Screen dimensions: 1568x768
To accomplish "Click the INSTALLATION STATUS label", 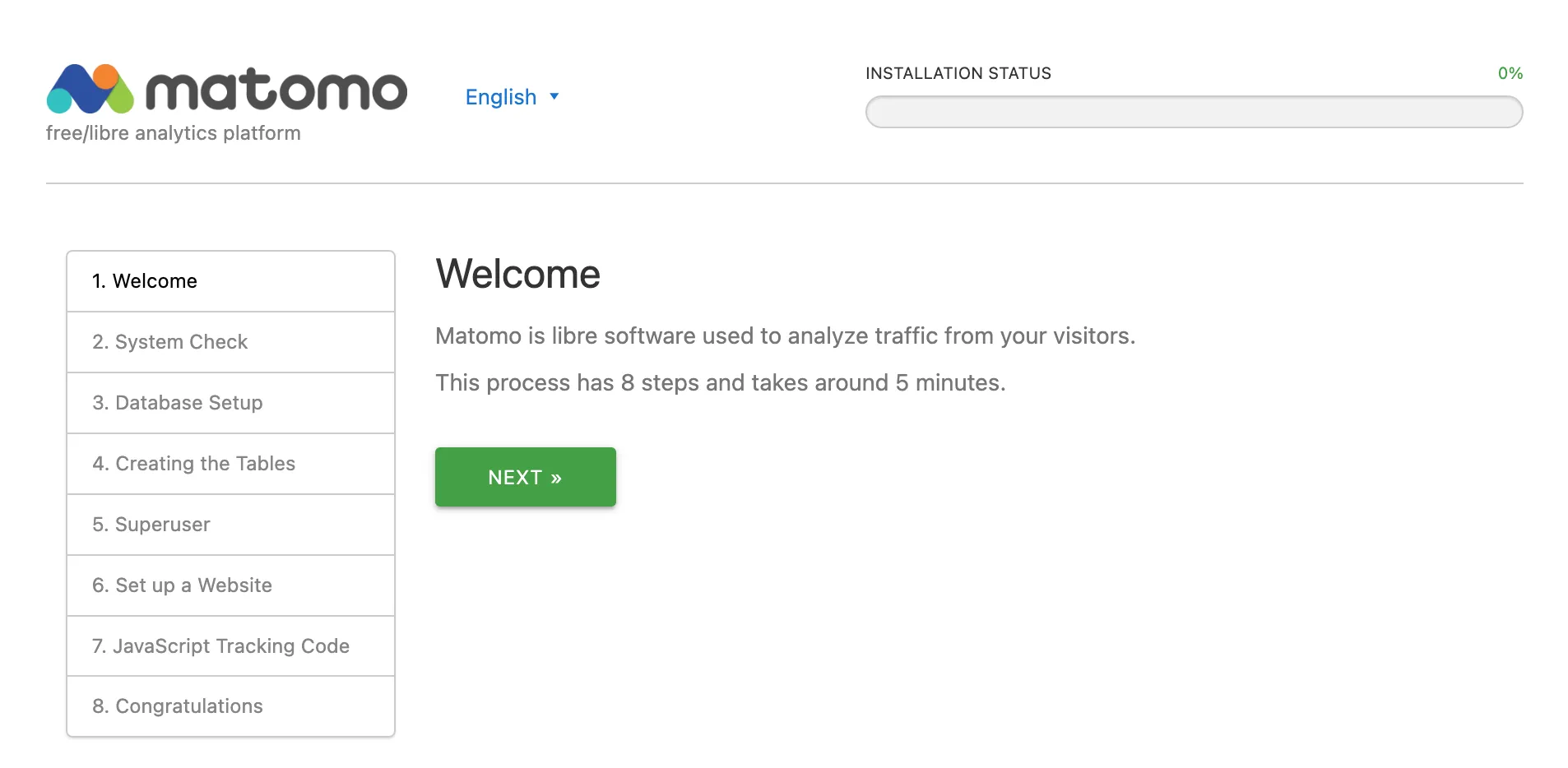I will coord(958,73).
